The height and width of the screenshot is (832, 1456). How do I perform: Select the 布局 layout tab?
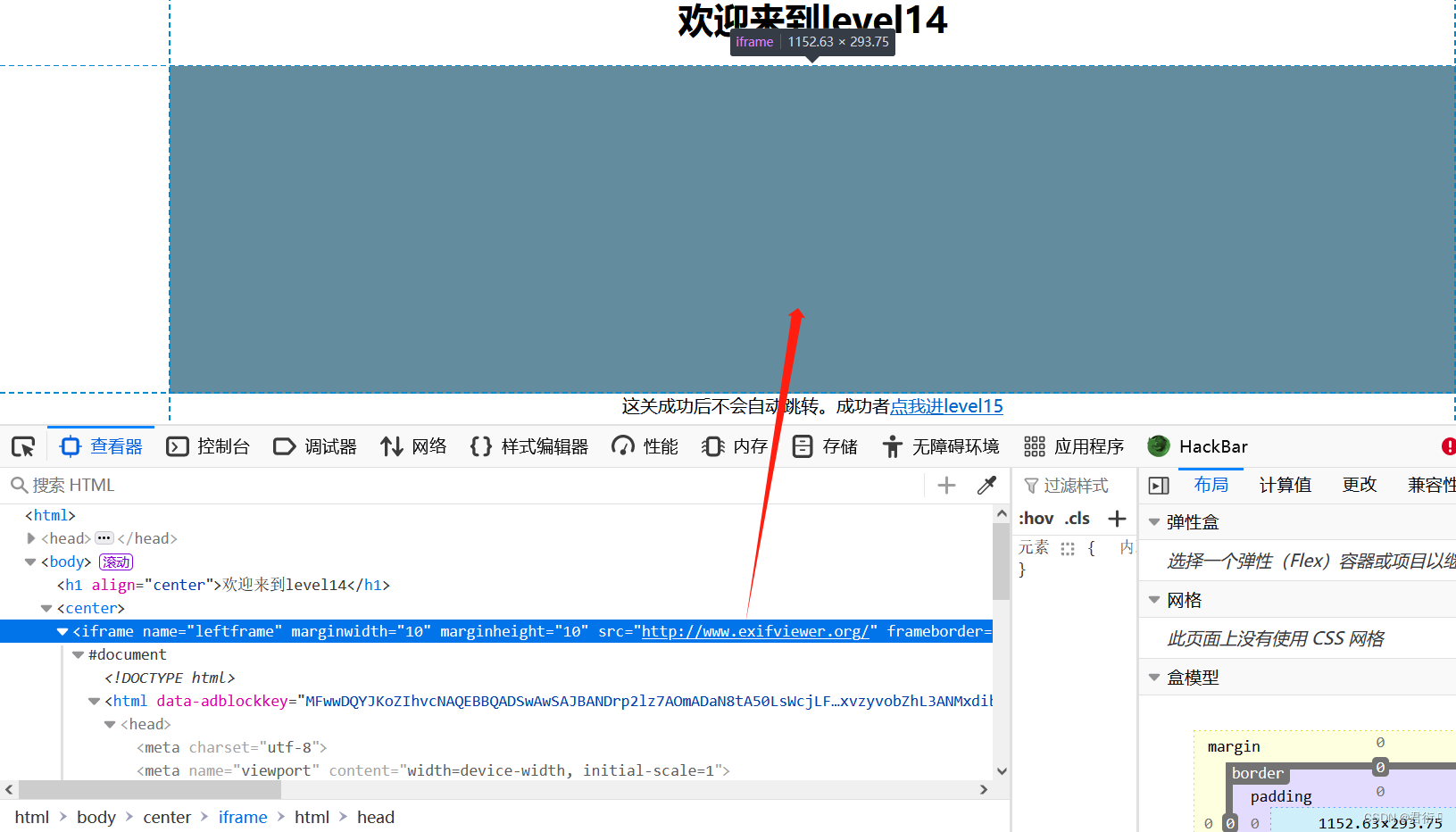click(1211, 485)
